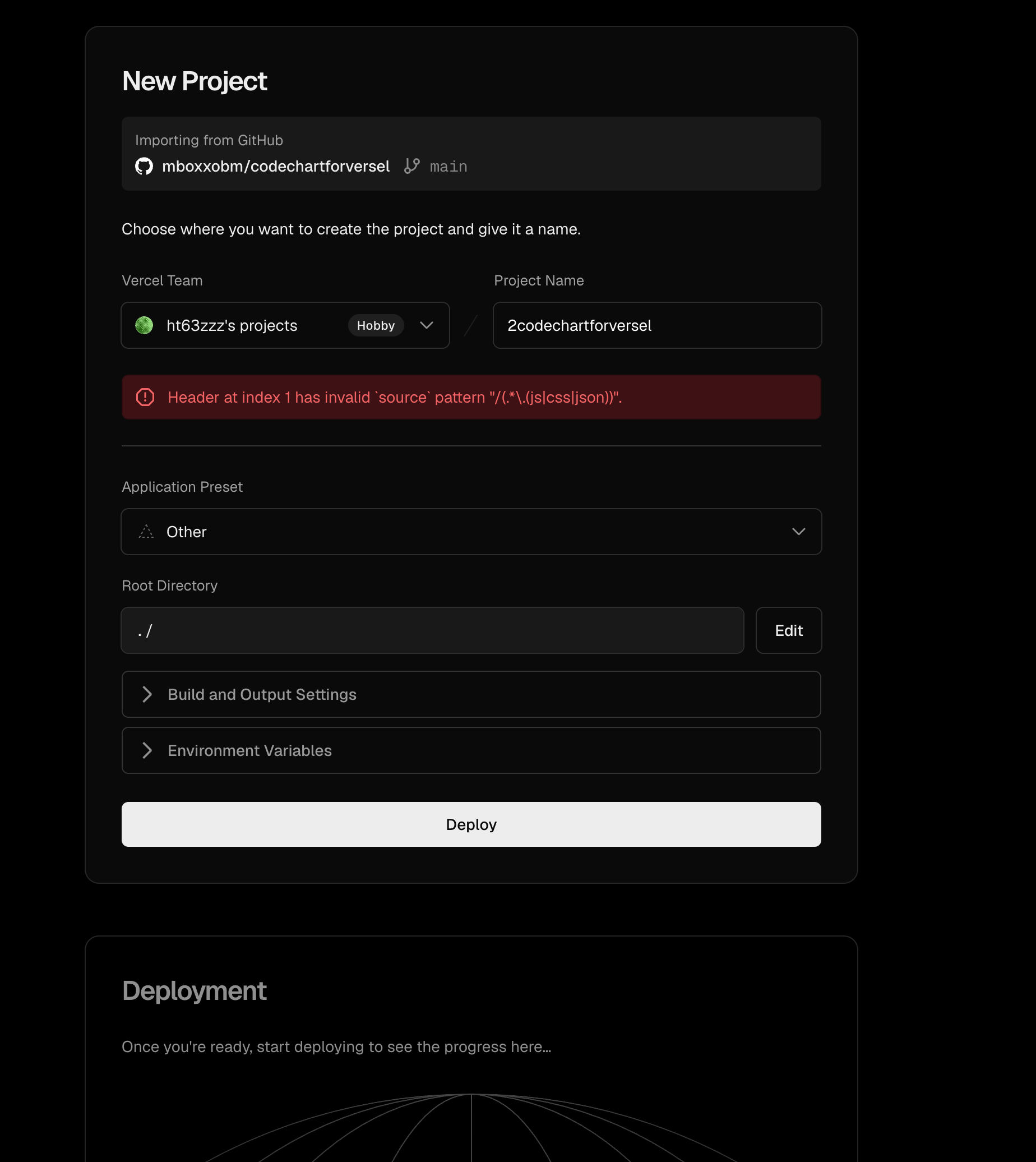1036x1162 pixels.
Task: Click the Project Name input field
Action: coord(658,325)
